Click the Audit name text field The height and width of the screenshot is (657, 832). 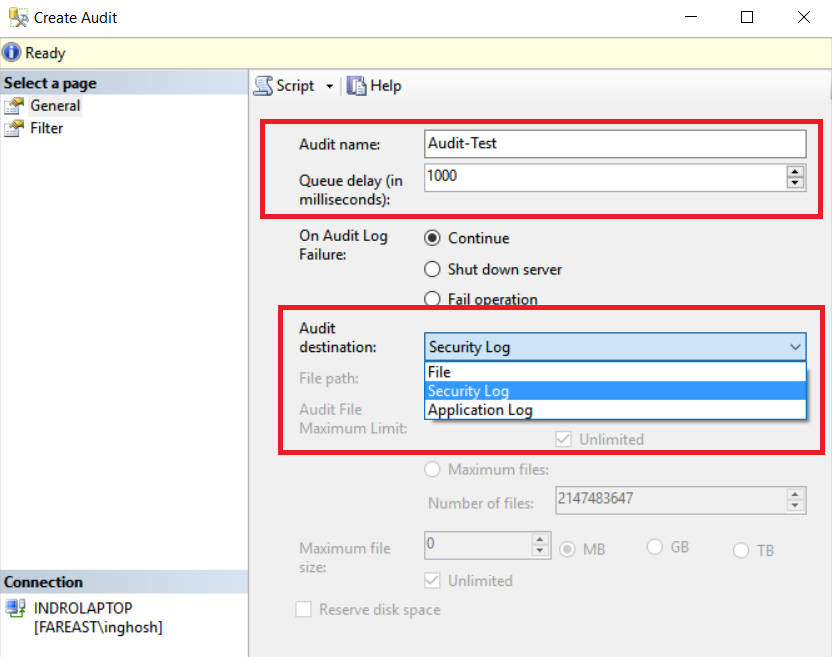coord(615,144)
